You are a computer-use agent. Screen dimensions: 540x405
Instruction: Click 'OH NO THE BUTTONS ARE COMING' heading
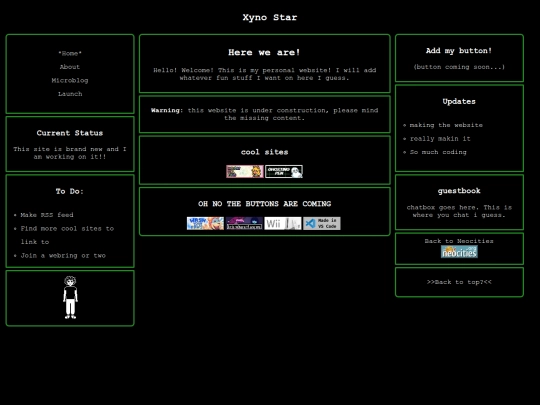coord(264,204)
